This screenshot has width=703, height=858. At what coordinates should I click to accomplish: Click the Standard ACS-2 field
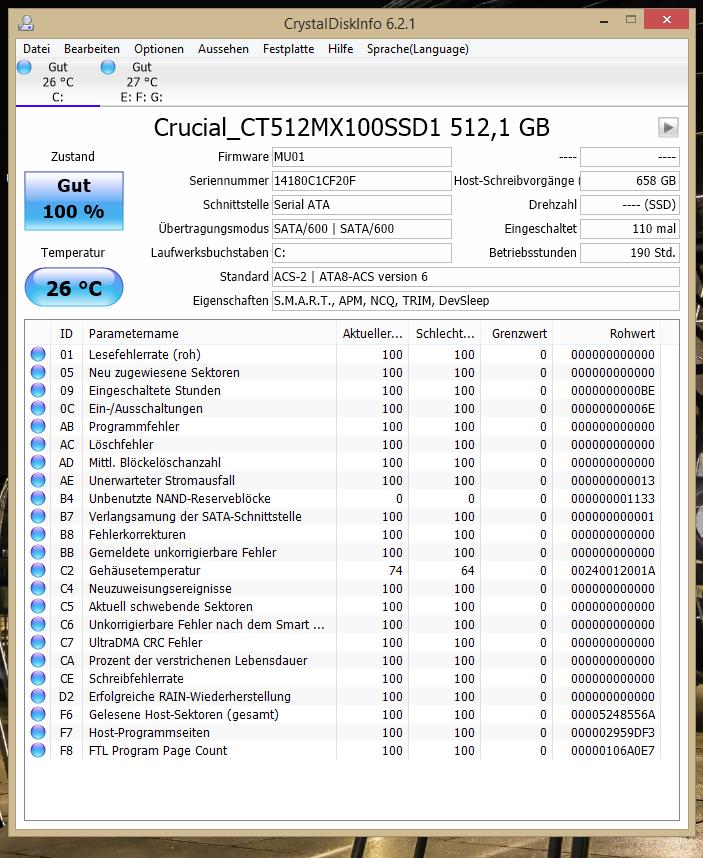pyautogui.click(x=476, y=277)
